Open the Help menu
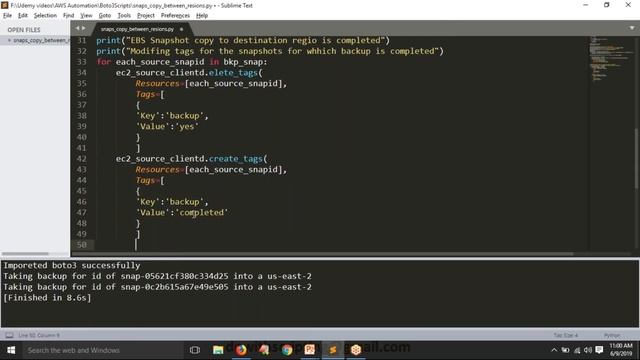This screenshot has height=360, width=640. [202, 16]
